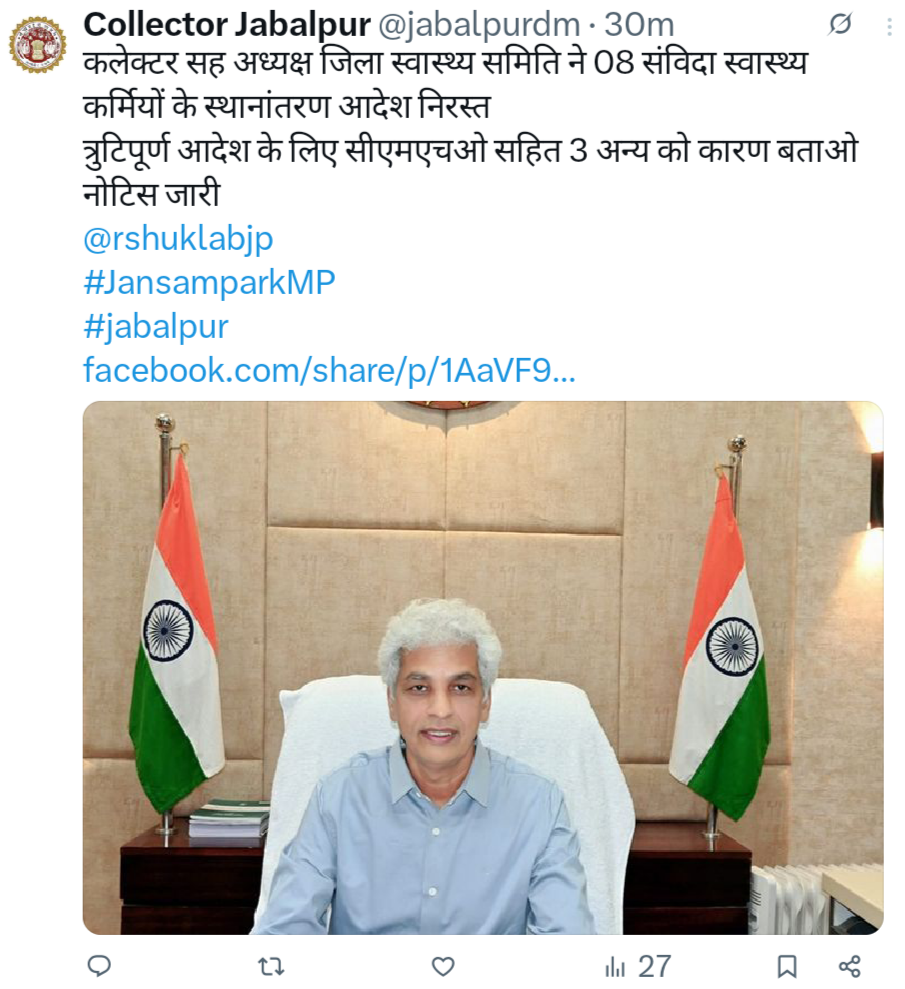Screen dimensions: 905x989
Task: Open the 30m timestamp link
Action: [639, 25]
